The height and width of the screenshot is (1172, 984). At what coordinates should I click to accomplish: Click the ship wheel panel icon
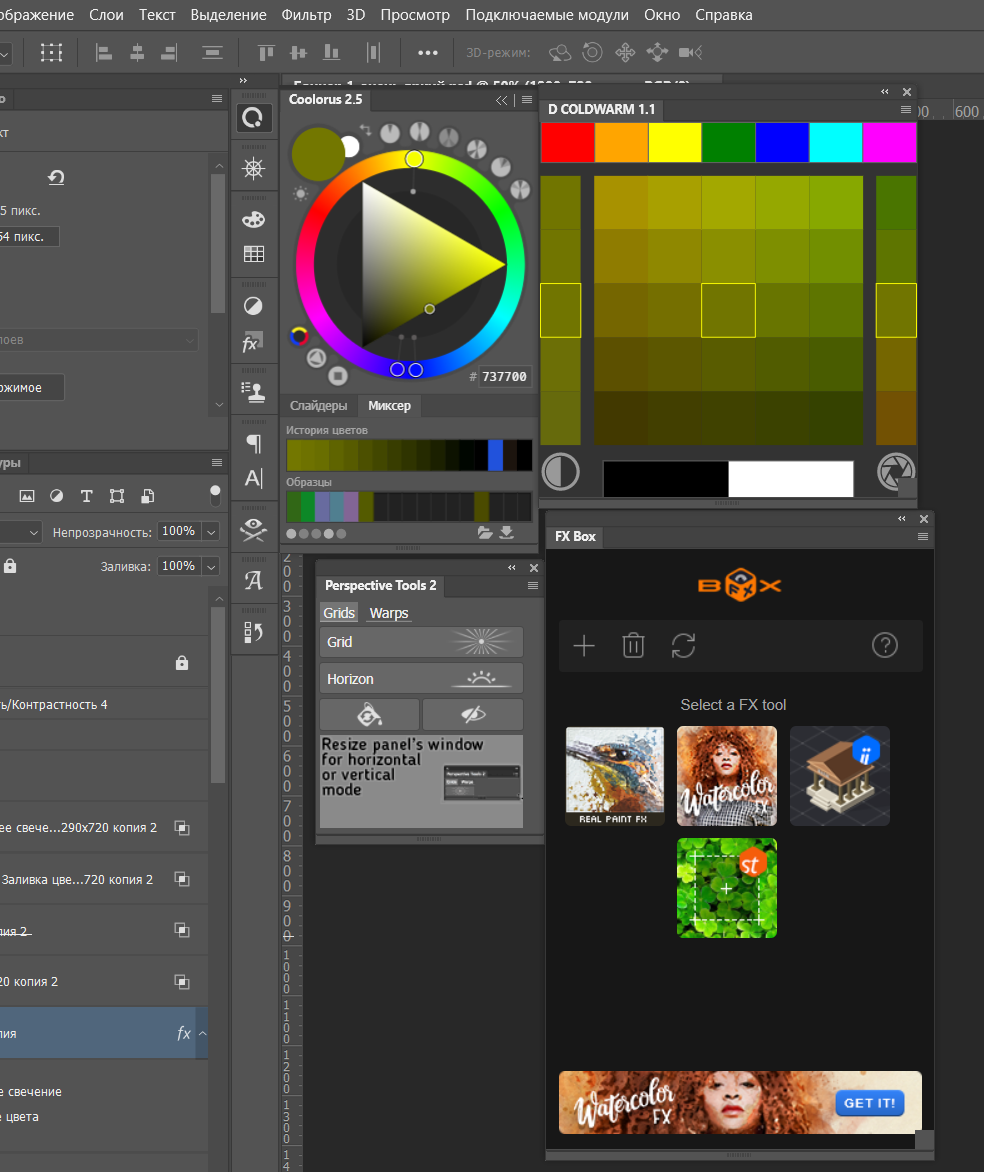[254, 169]
